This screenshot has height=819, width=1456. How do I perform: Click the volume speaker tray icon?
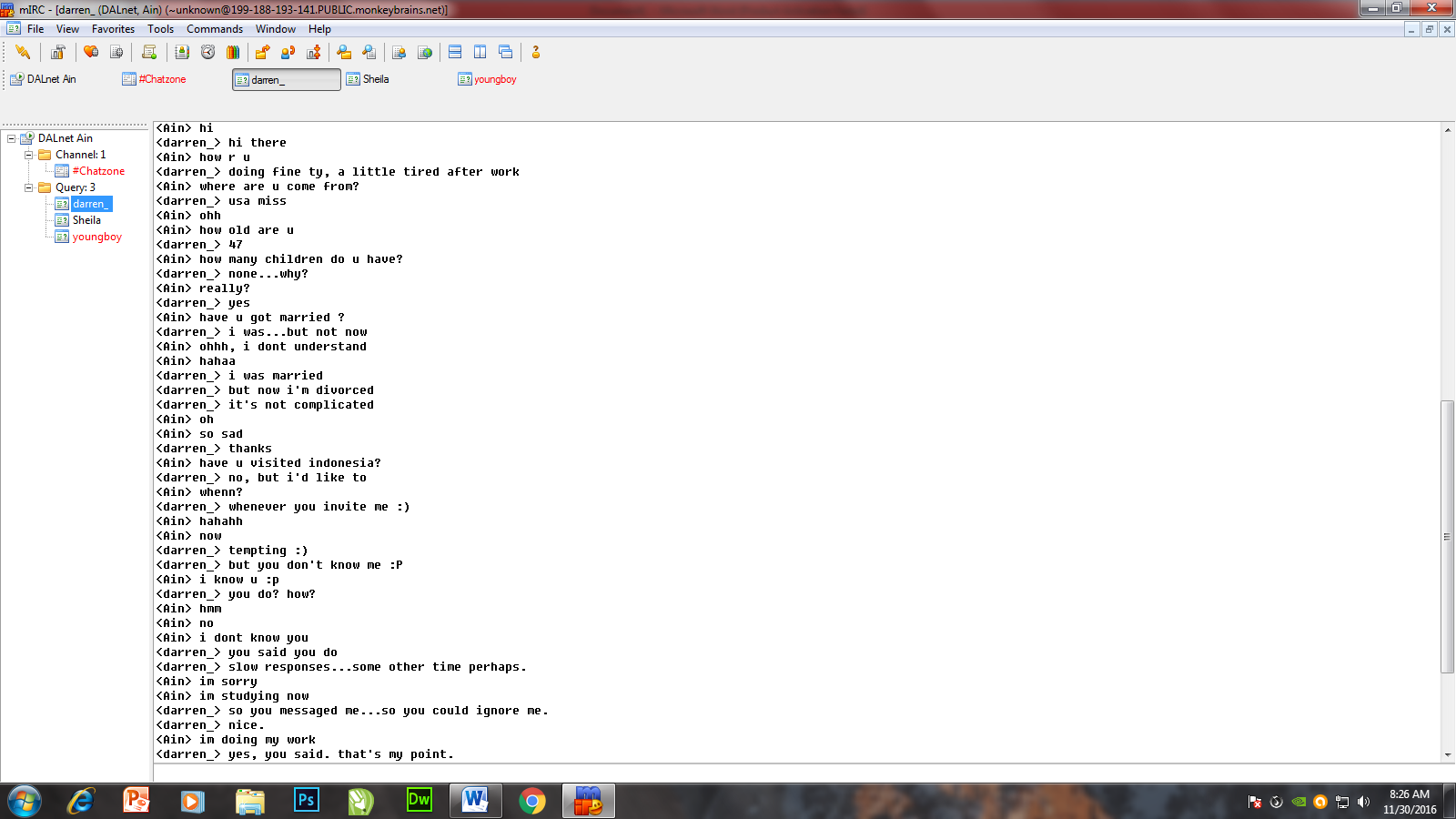(1363, 802)
